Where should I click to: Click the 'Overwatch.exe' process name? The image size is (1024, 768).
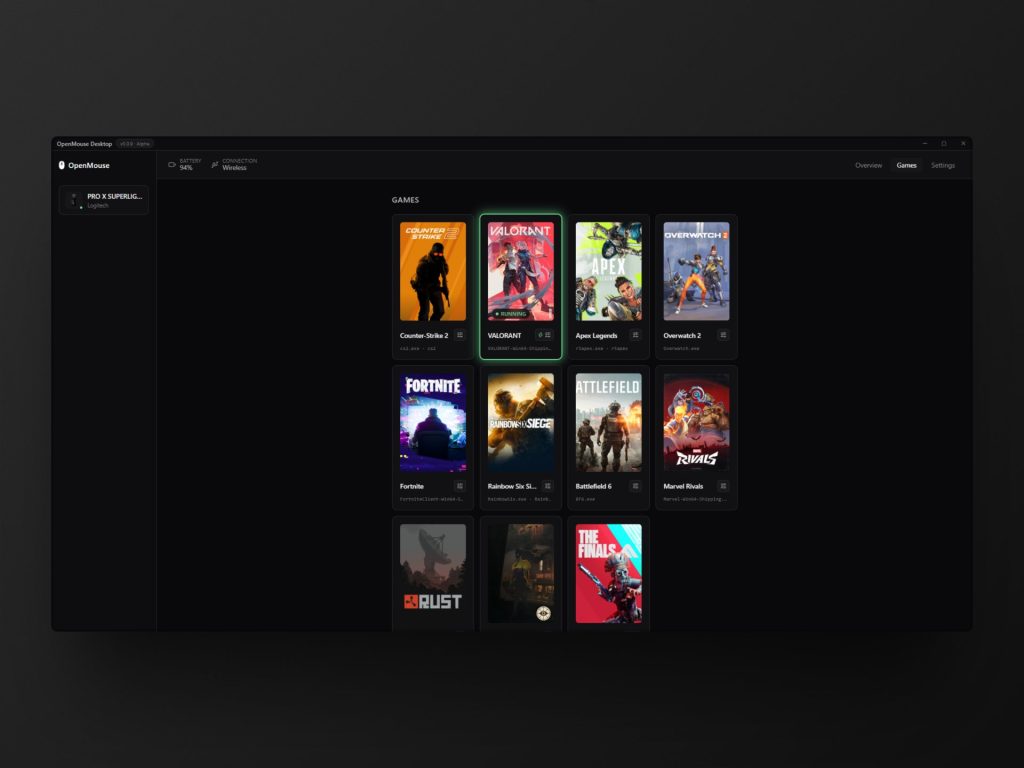click(x=681, y=349)
